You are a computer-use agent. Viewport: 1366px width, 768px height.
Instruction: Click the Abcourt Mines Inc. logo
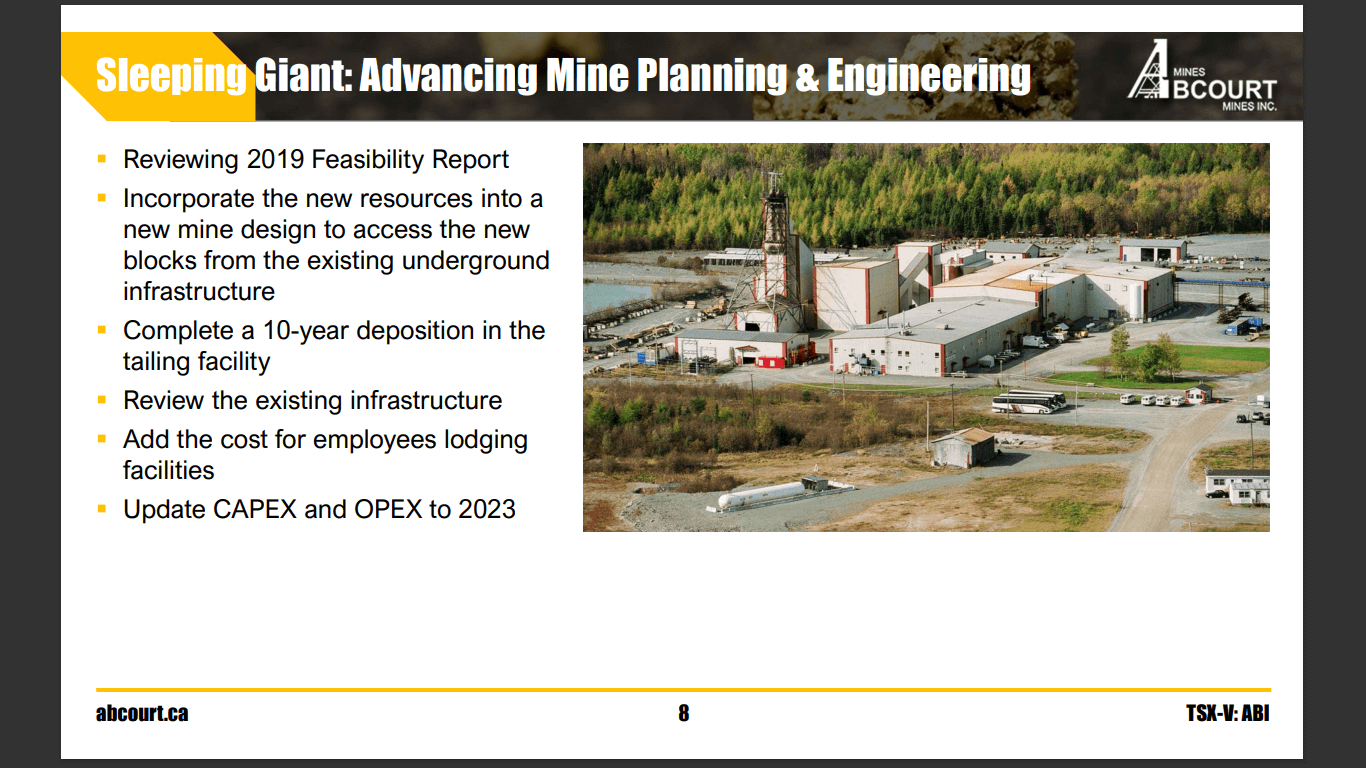(x=1202, y=76)
